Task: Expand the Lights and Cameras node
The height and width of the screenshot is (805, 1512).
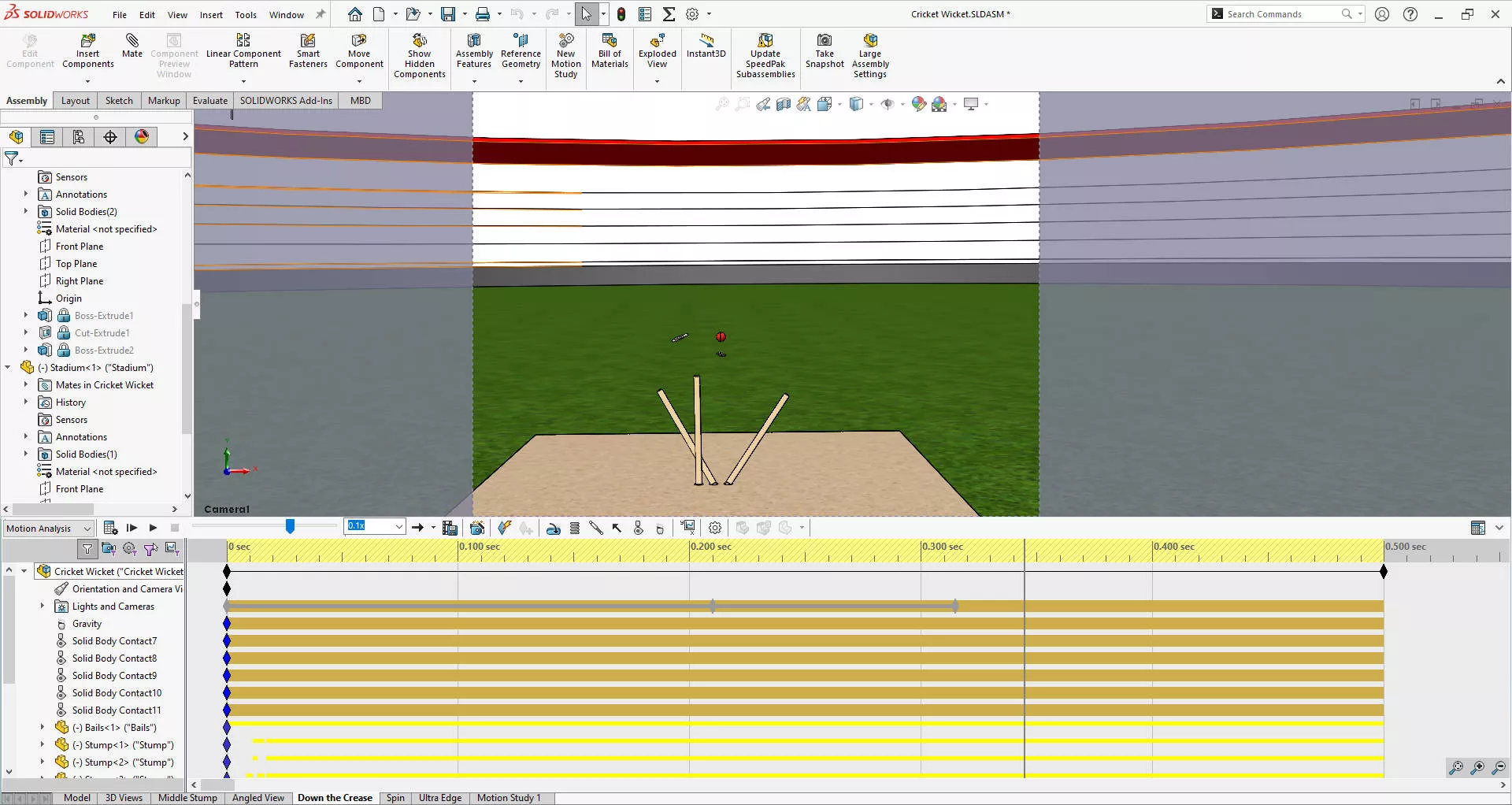Action: (x=43, y=606)
